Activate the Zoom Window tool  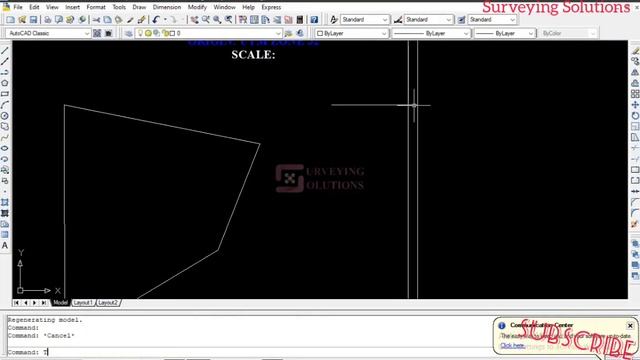(217, 20)
